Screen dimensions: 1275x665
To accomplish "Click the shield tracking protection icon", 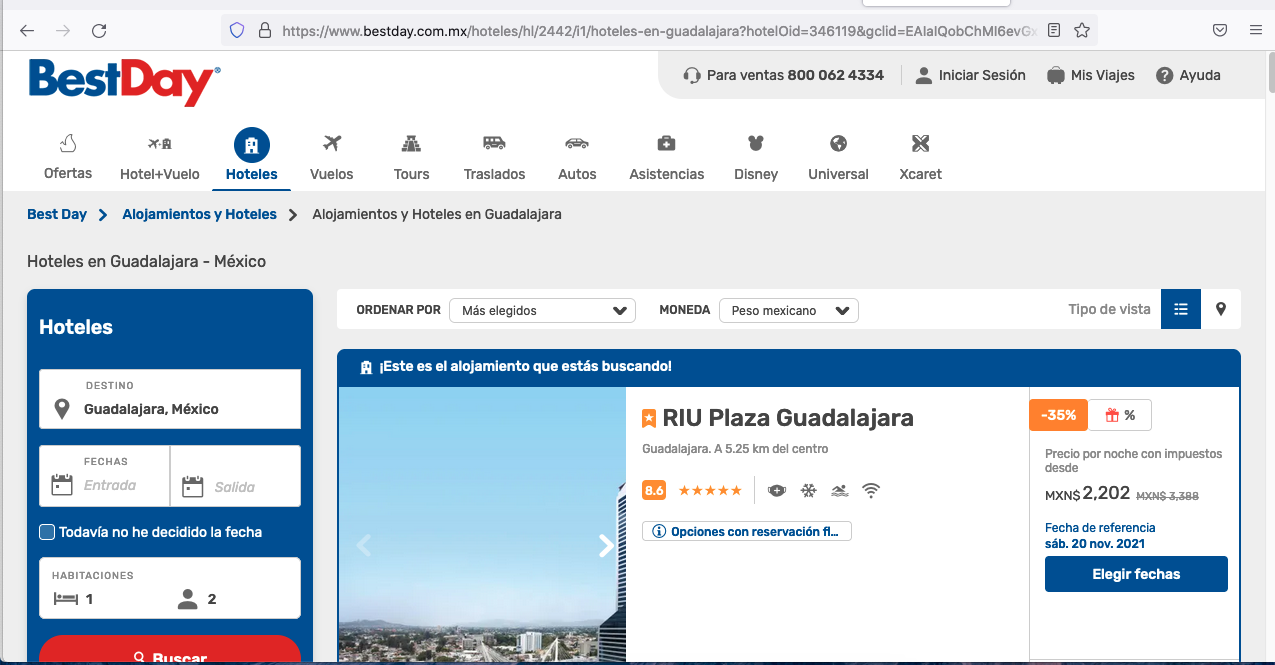I will (x=237, y=31).
